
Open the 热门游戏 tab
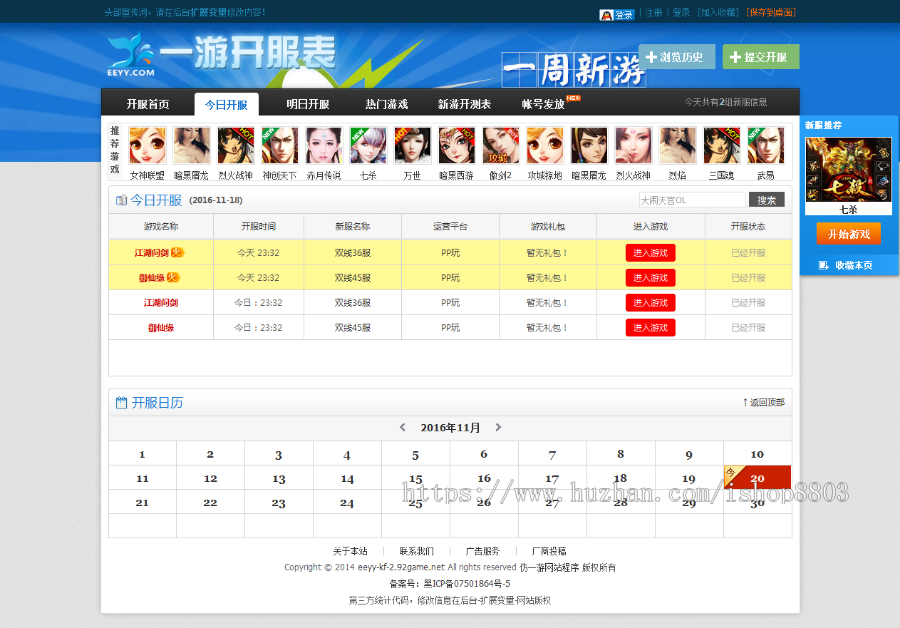(386, 104)
